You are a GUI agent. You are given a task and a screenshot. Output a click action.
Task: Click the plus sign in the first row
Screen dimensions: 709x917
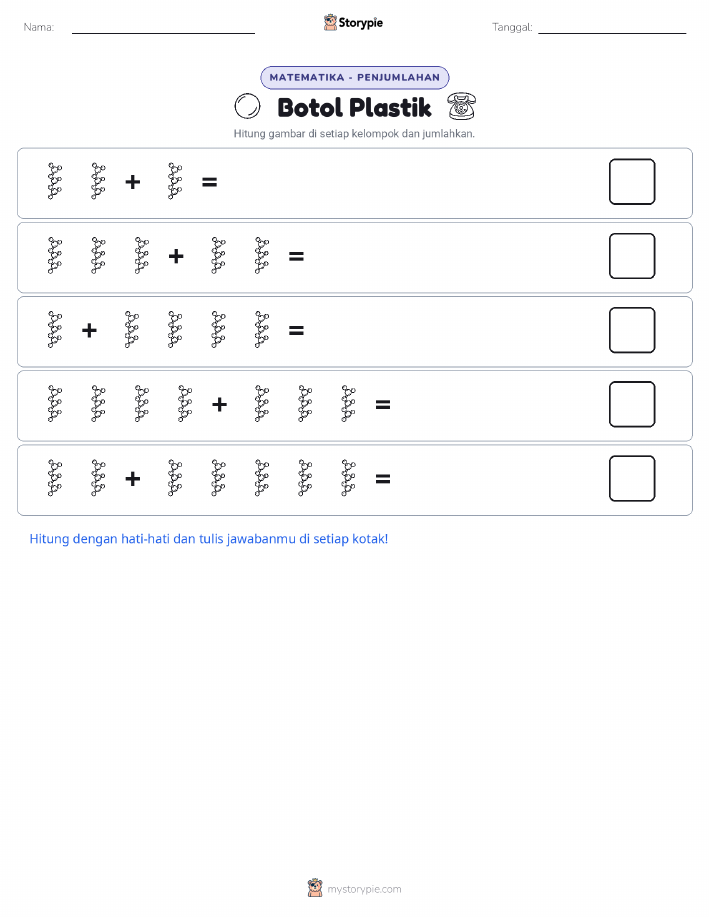point(133,182)
